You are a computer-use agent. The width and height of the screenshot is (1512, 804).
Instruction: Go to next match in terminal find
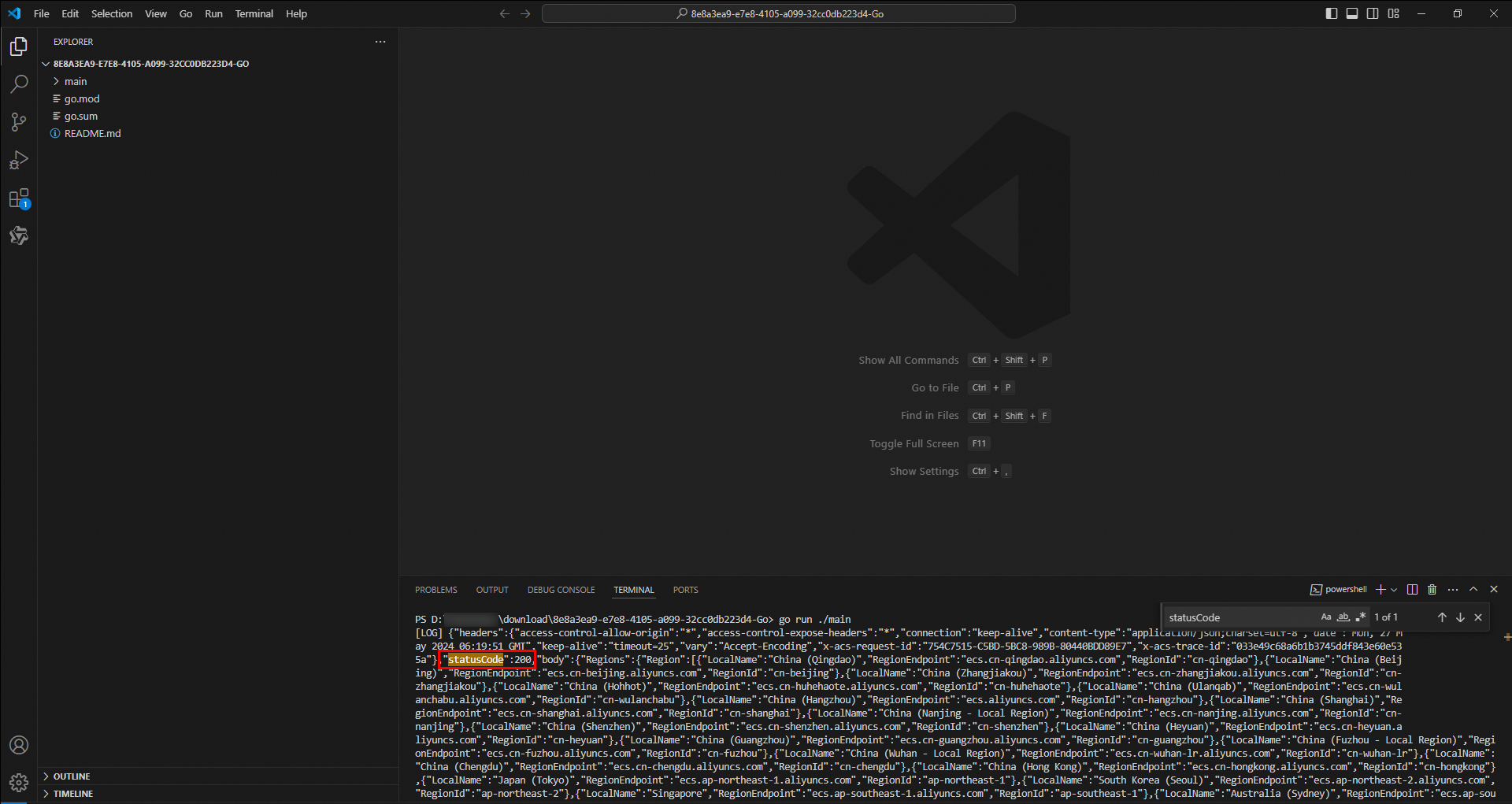click(1460, 617)
